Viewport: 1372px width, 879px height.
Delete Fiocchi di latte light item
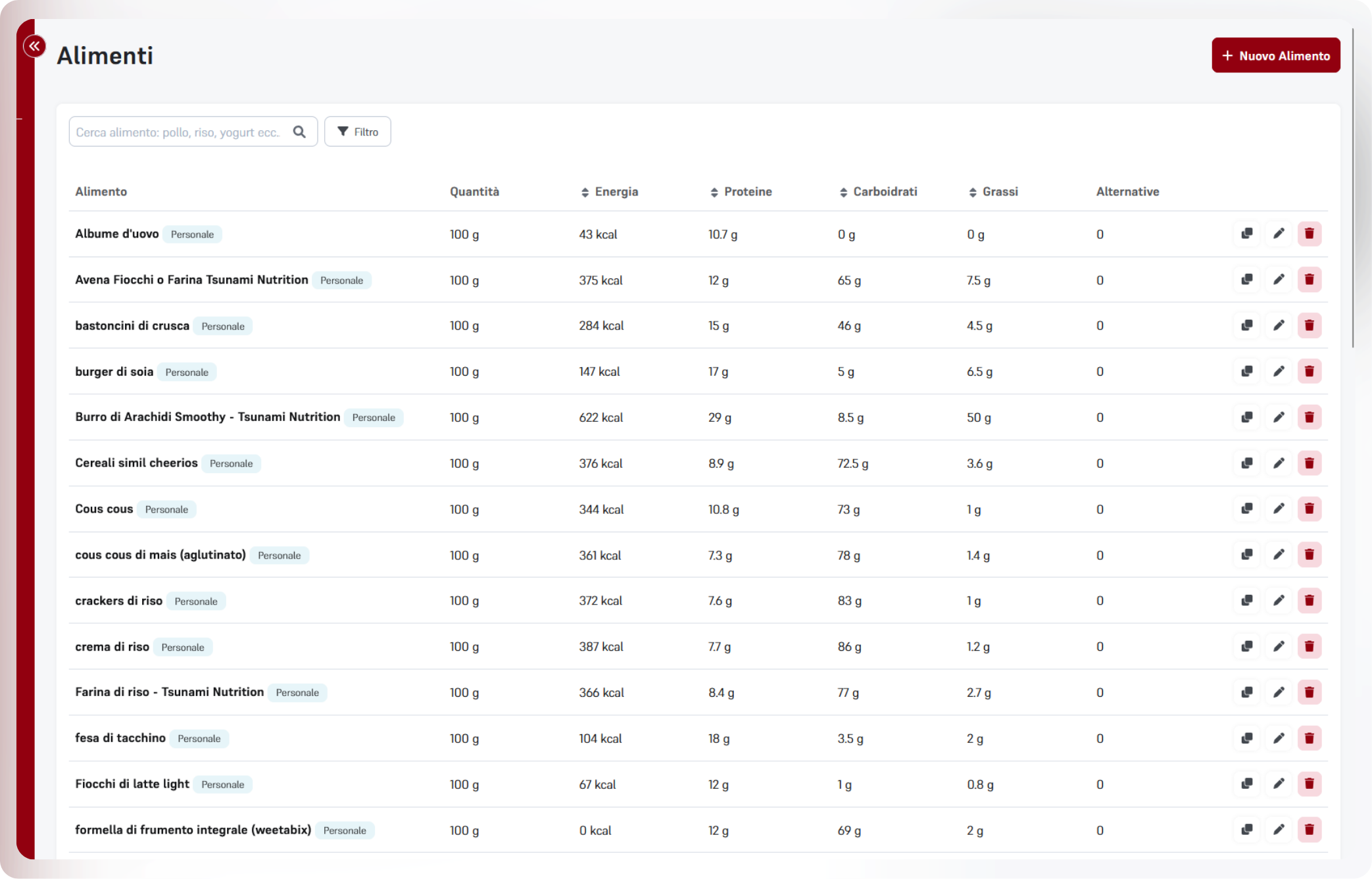[1309, 784]
